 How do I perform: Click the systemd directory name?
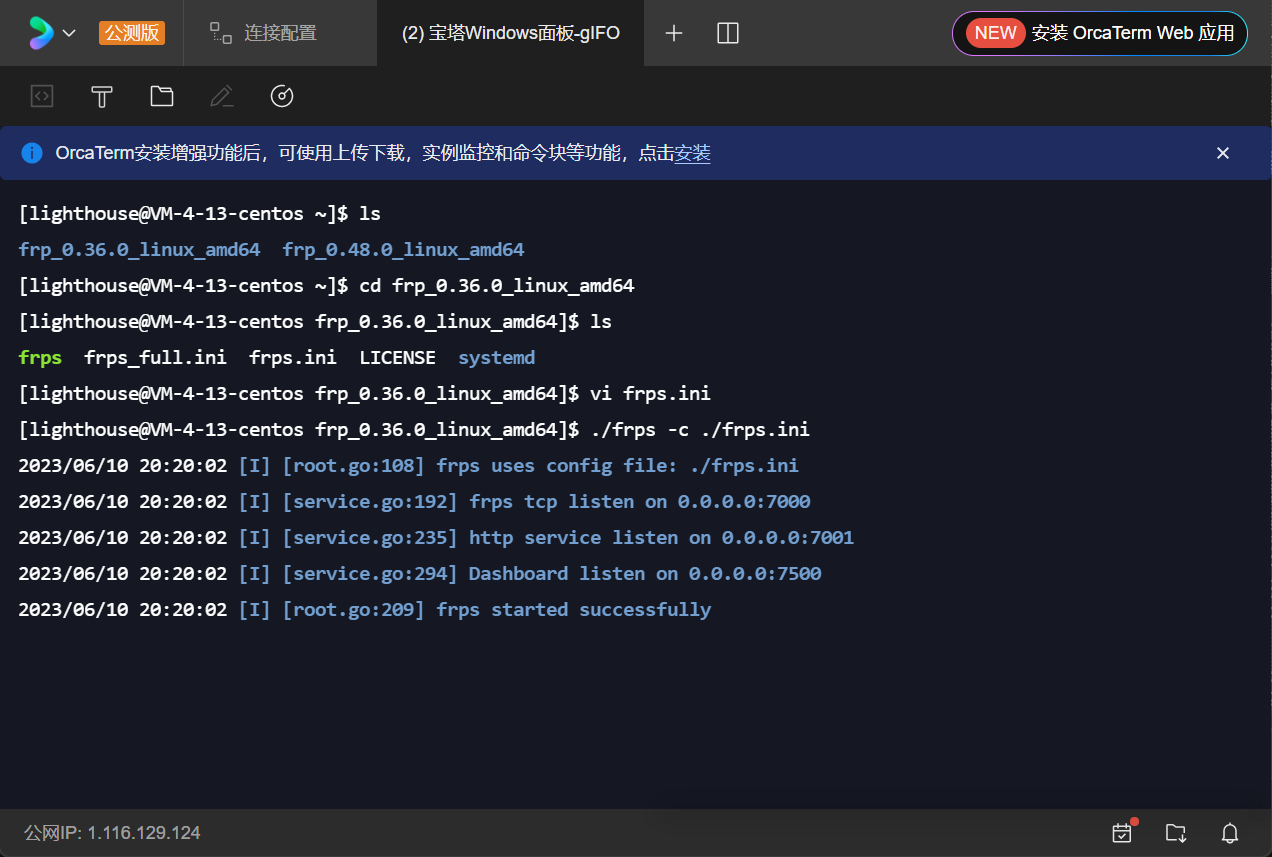pos(497,357)
